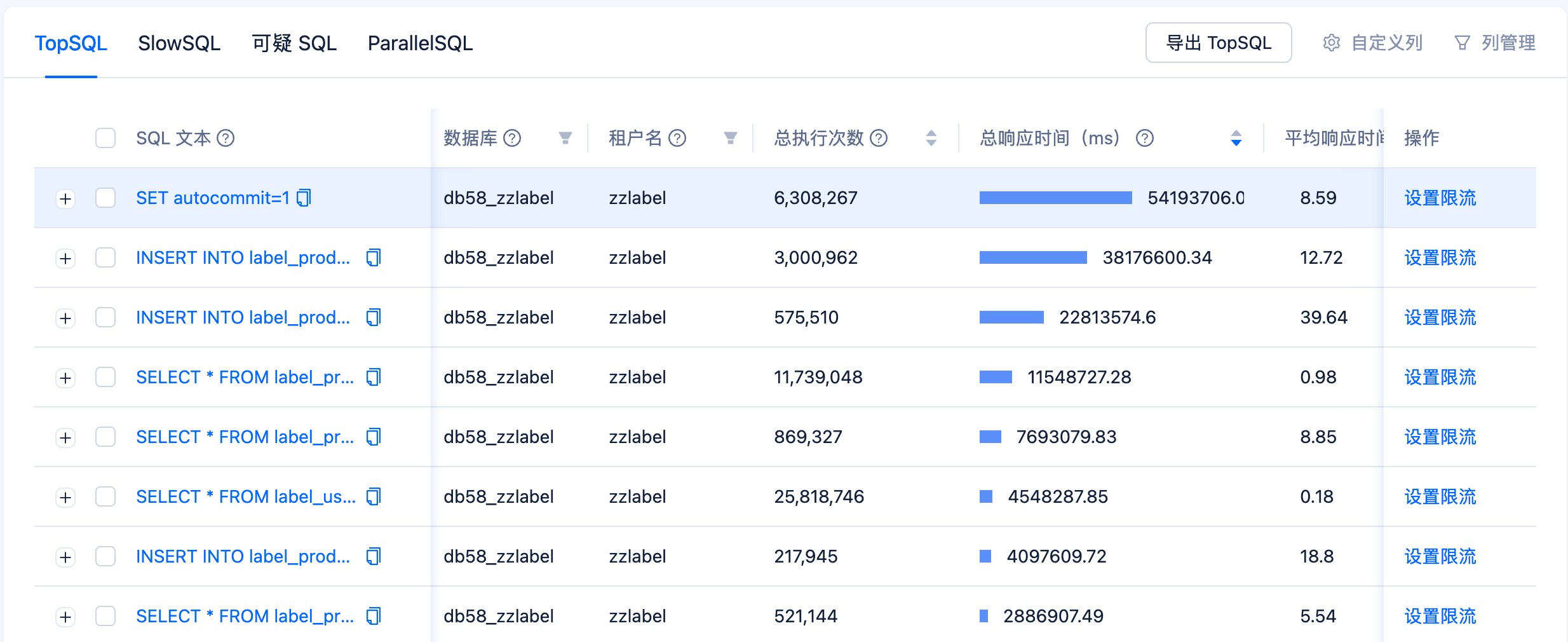Check the SET autocommit=1 row checkbox
1568x642 pixels.
(x=105, y=198)
